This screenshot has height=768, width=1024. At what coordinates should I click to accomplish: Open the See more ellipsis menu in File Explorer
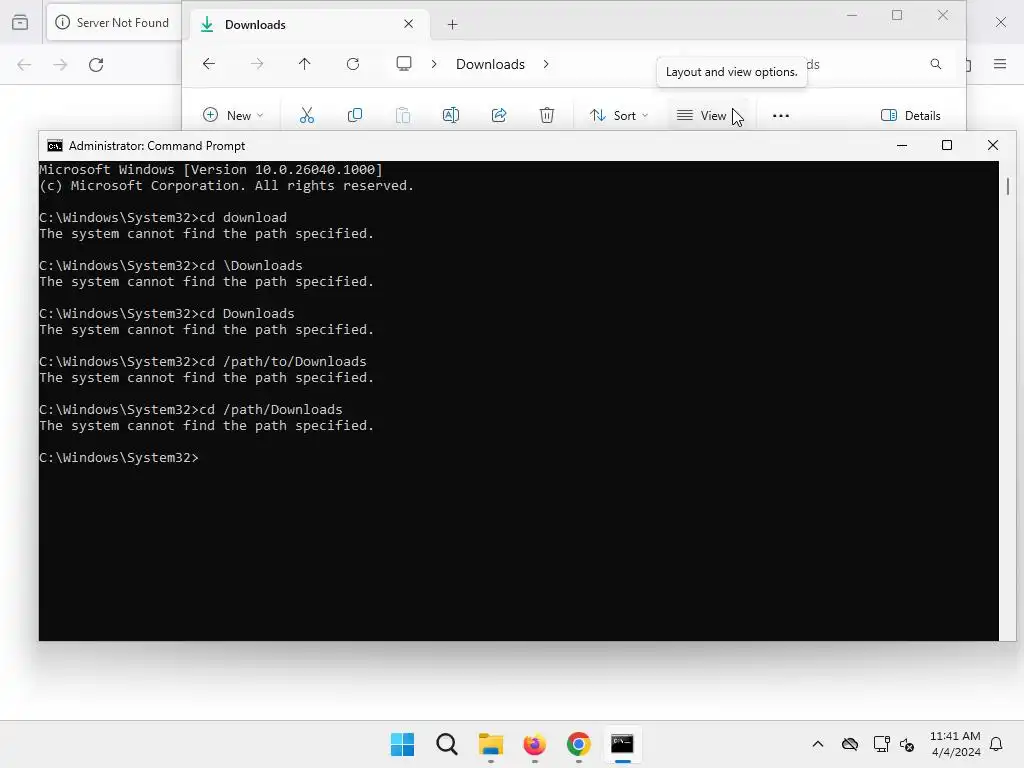(780, 116)
